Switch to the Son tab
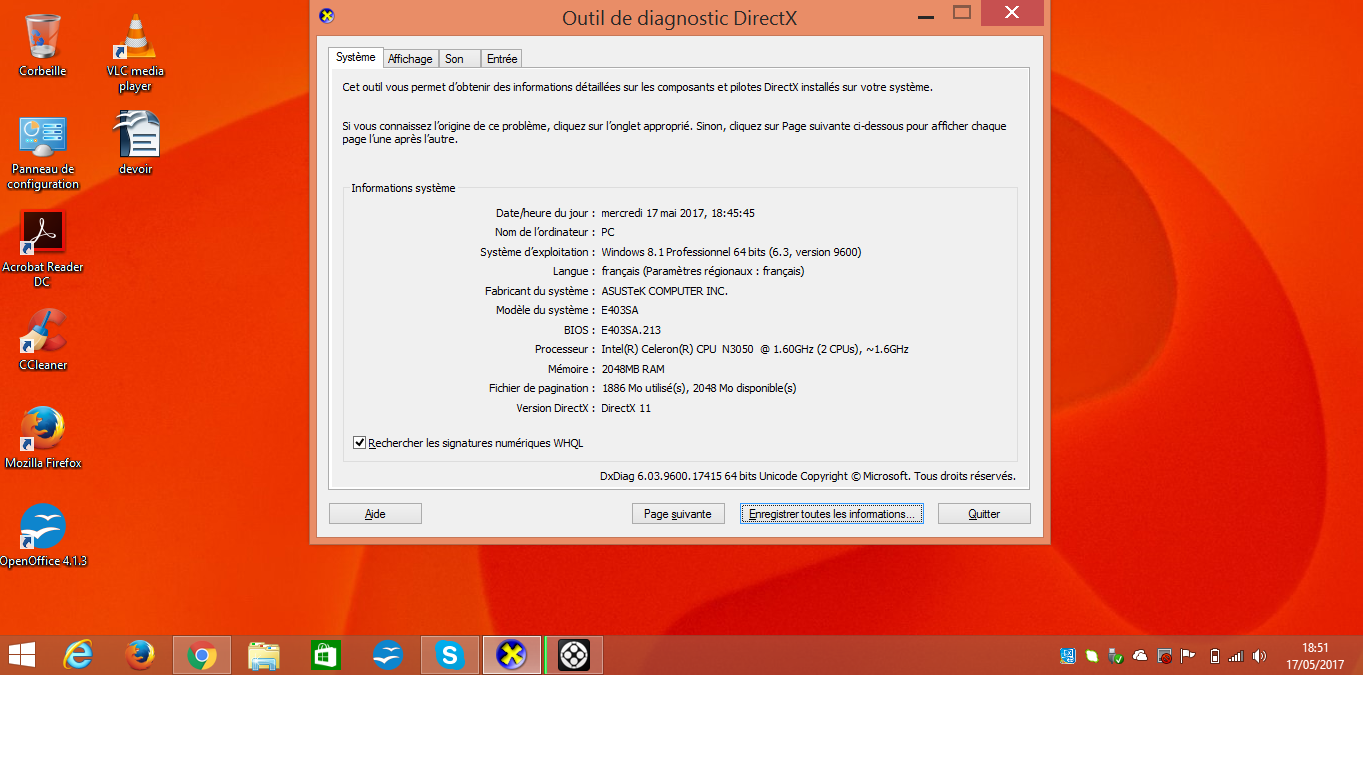Screen dimensions: 1366x768 click(x=459, y=59)
